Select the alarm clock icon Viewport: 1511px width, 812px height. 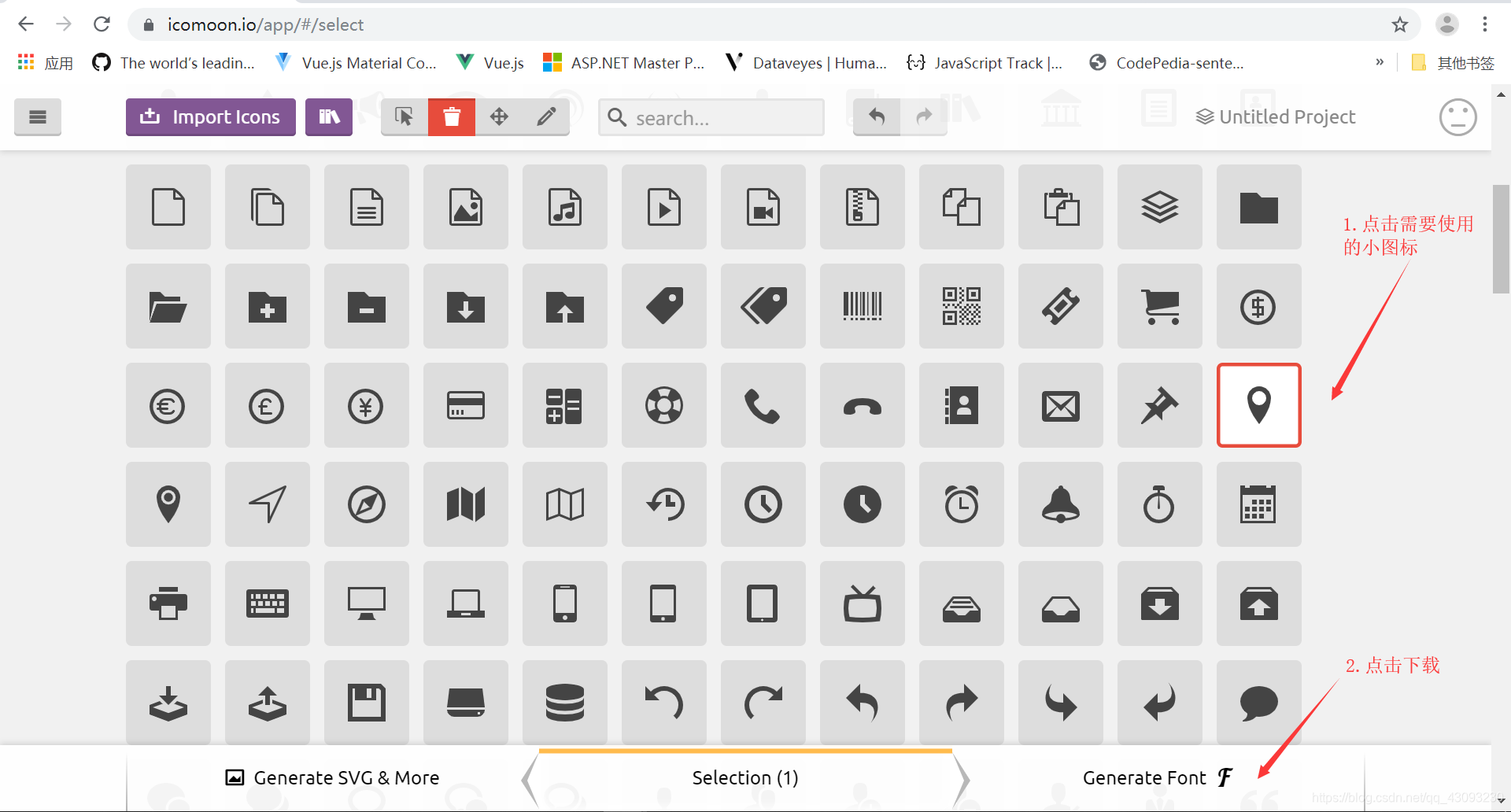(962, 504)
